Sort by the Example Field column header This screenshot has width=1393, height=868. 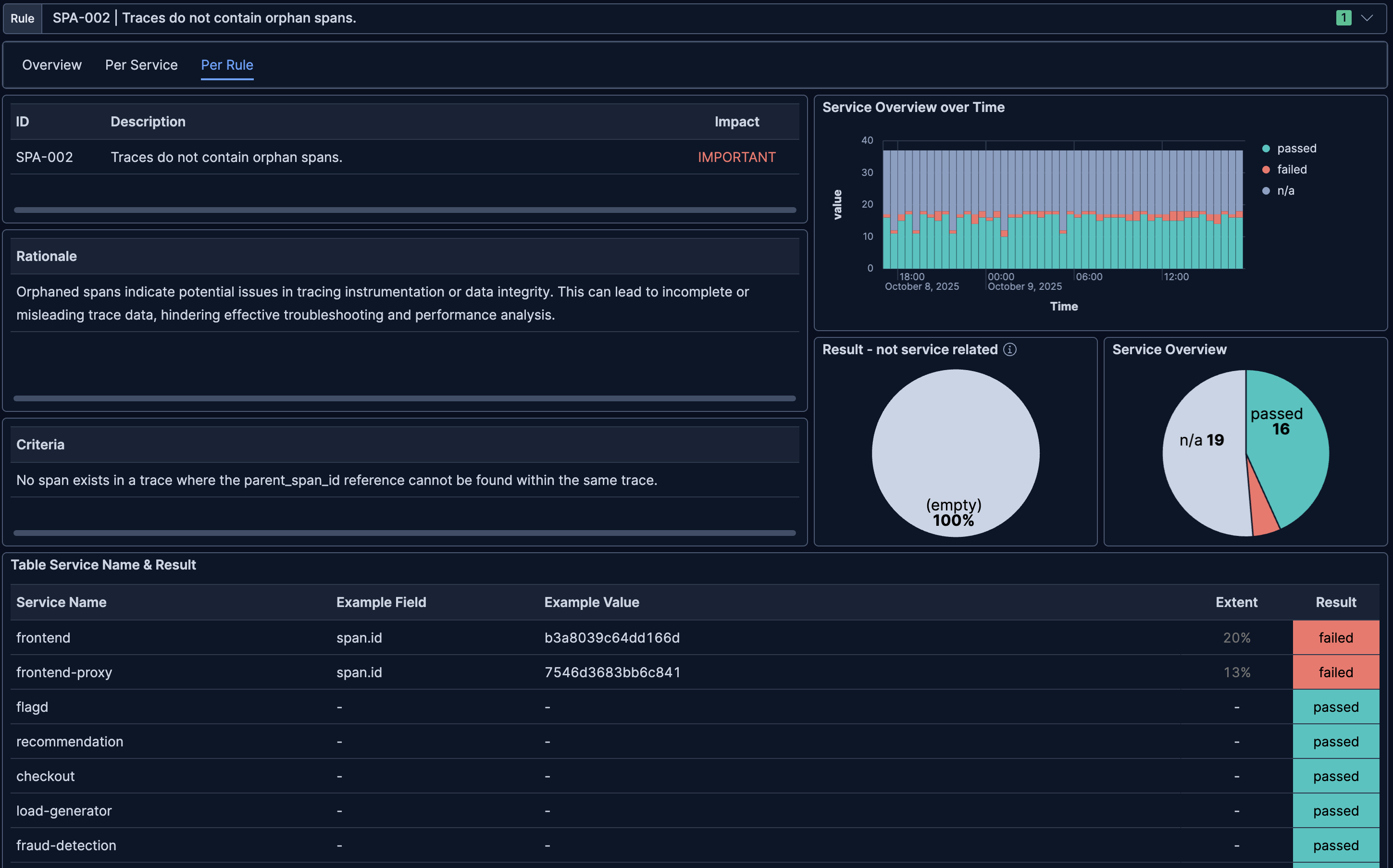pos(381,602)
